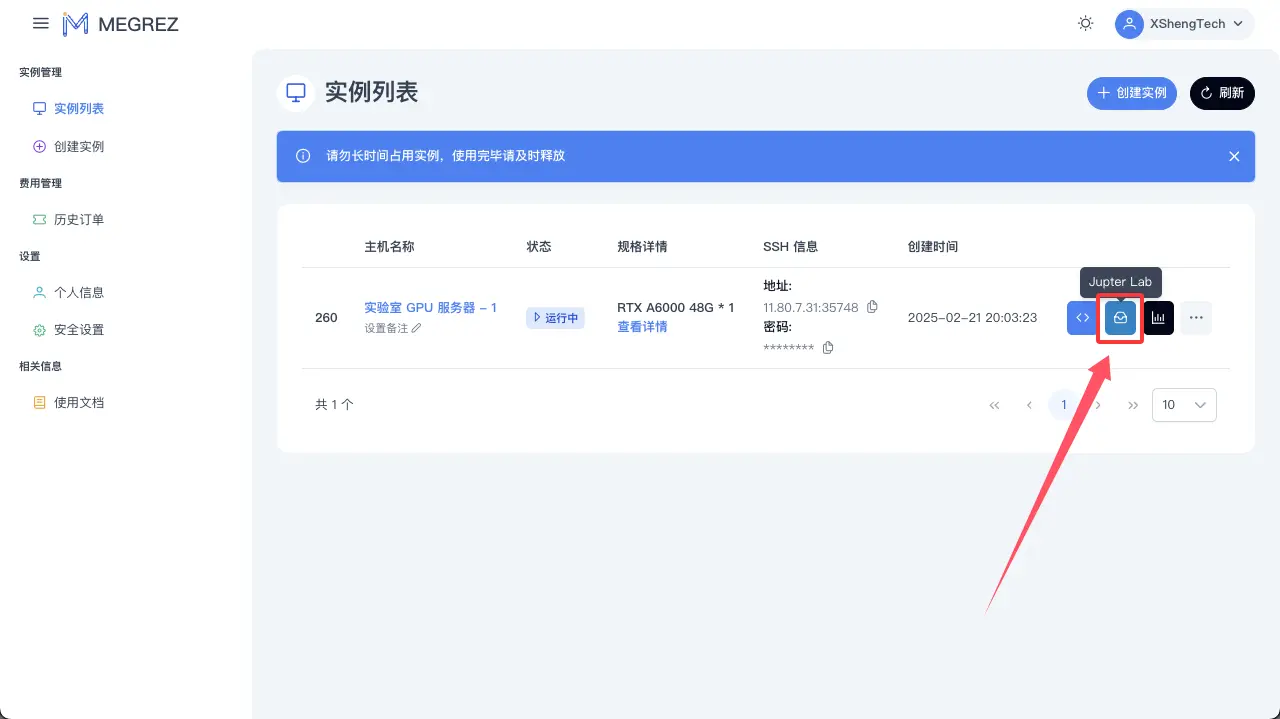Click the hamburger menu beside the MEGREZ logo

click(x=40, y=23)
